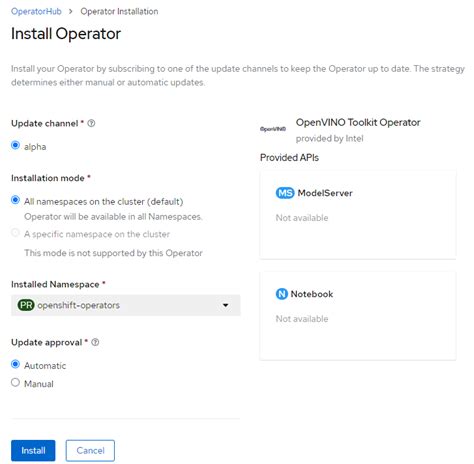This screenshot has height=464, width=474.
Task: Click the Notebook API title
Action: coord(312,294)
